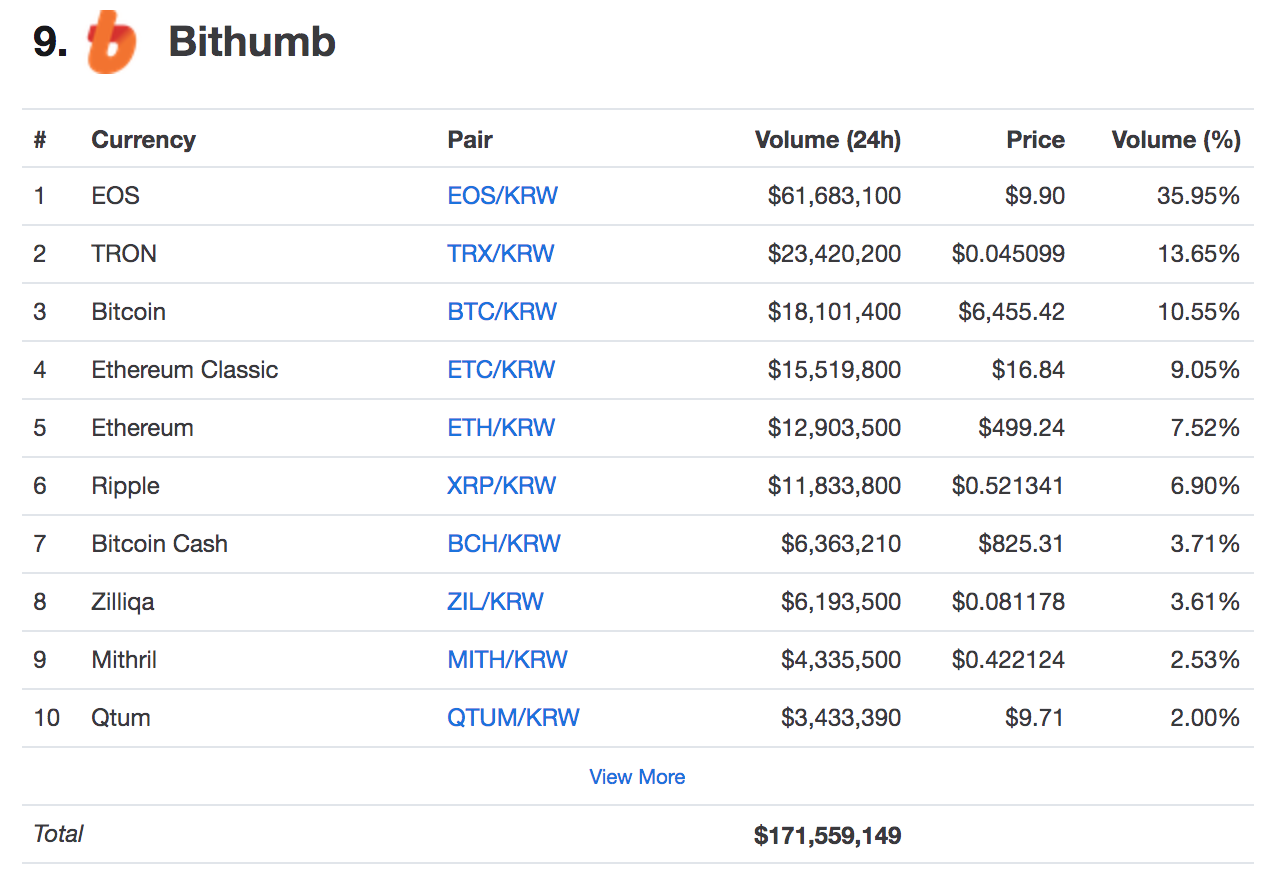Click the Bithumb orange logo icon
Image resolution: width=1284 pixels, height=876 pixels.
coord(111,43)
